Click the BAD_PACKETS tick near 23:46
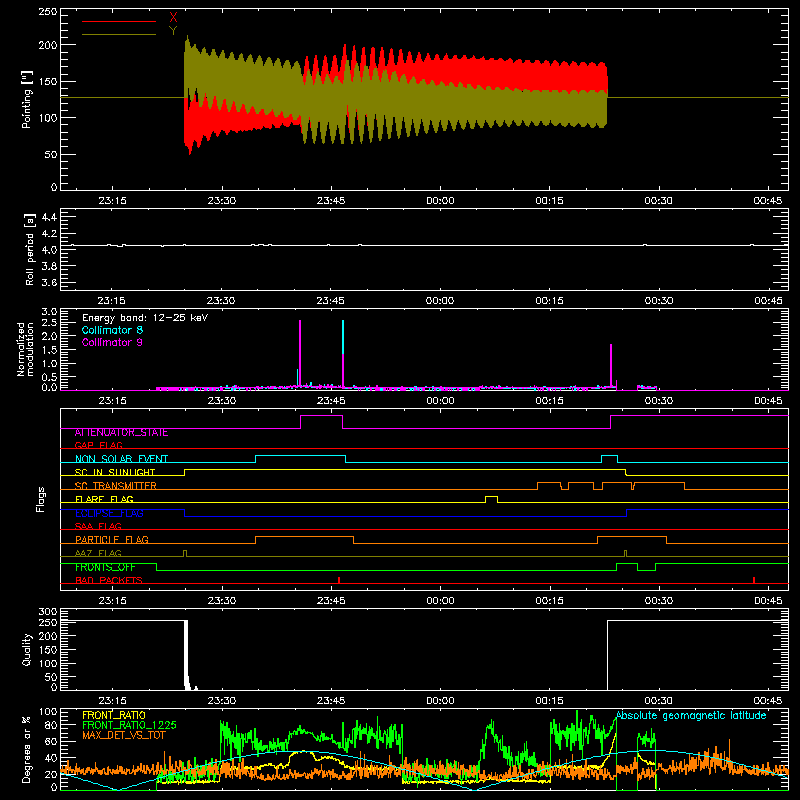 (339, 580)
